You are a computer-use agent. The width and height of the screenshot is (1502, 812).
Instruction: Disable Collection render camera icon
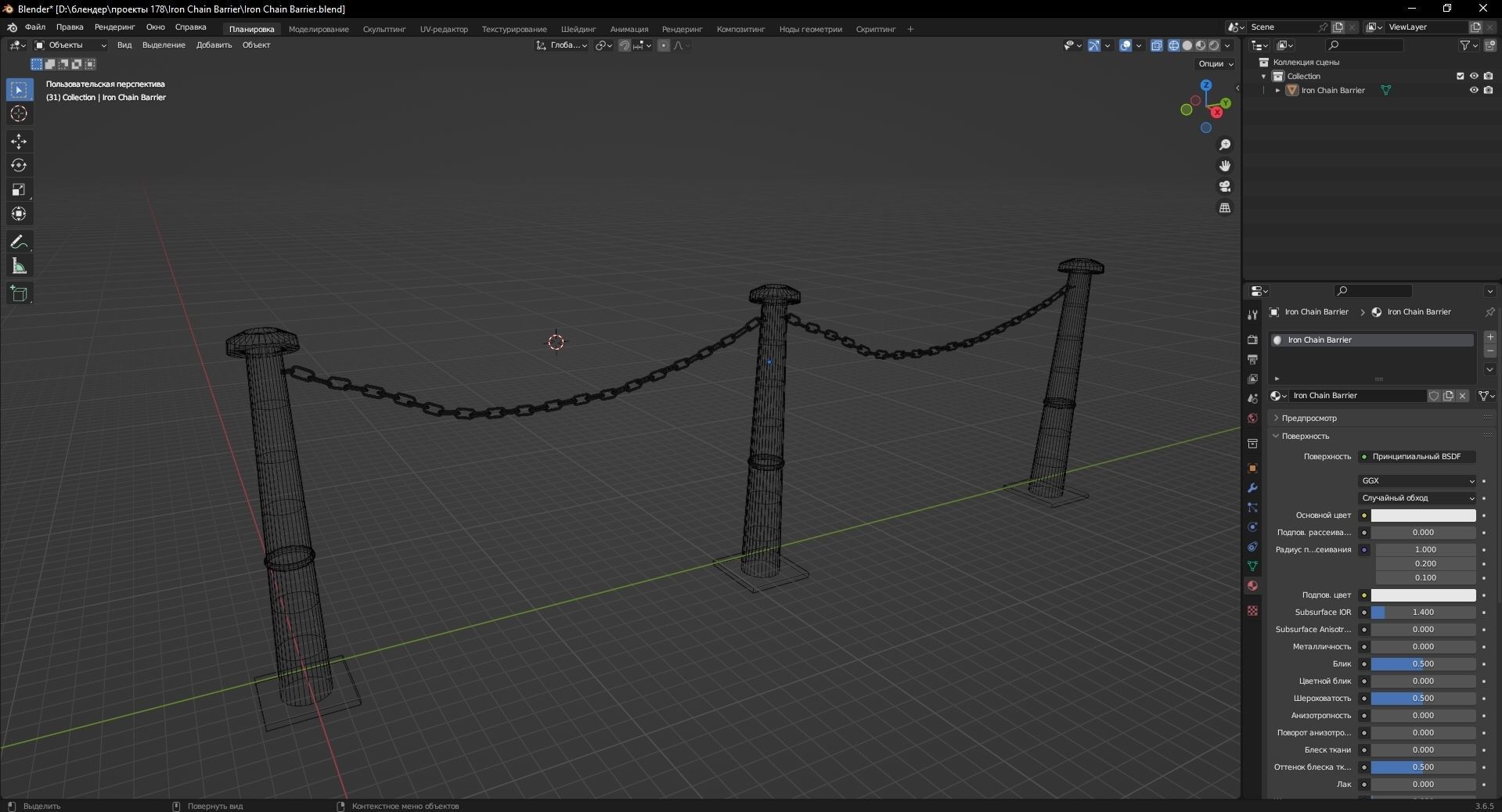point(1488,76)
